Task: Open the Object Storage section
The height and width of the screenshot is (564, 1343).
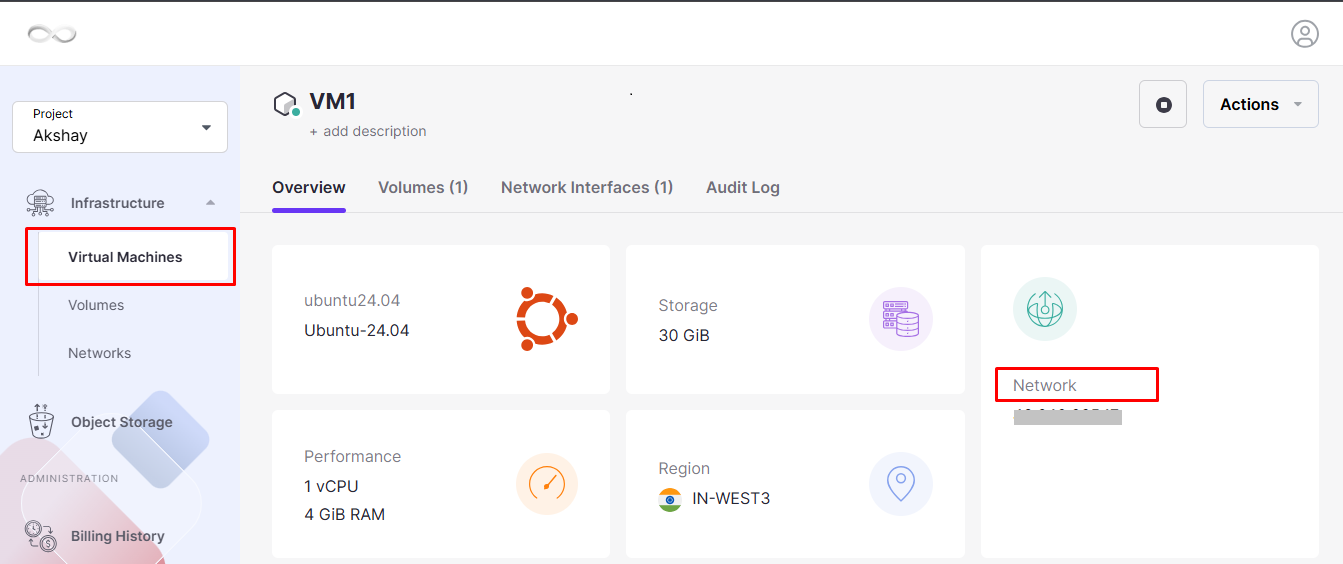Action: click(122, 422)
